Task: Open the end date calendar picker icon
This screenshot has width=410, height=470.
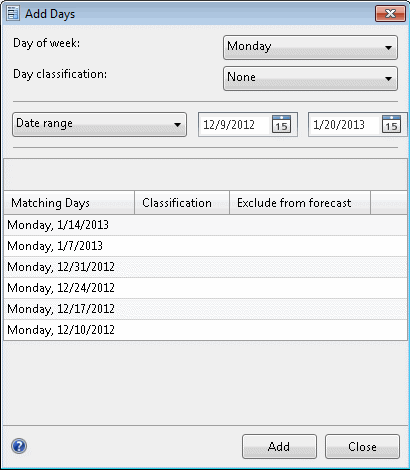Action: point(391,124)
